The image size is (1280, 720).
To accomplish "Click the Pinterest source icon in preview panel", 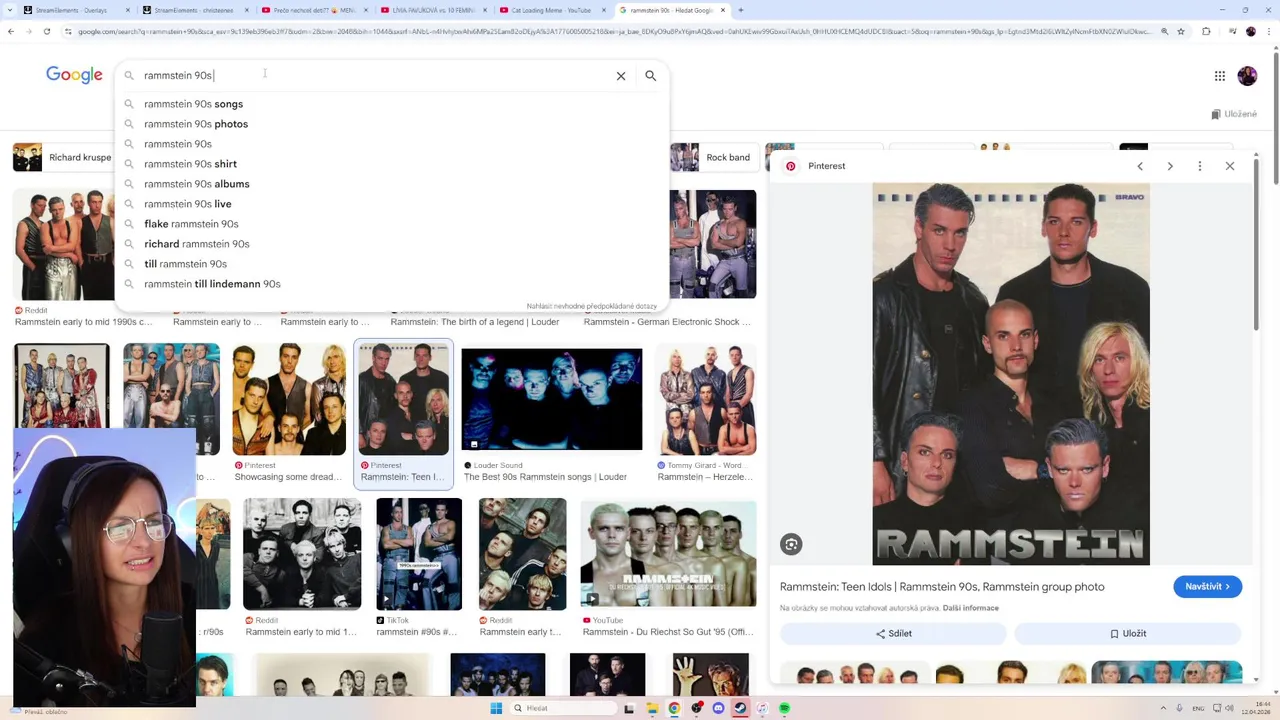I will 791,166.
